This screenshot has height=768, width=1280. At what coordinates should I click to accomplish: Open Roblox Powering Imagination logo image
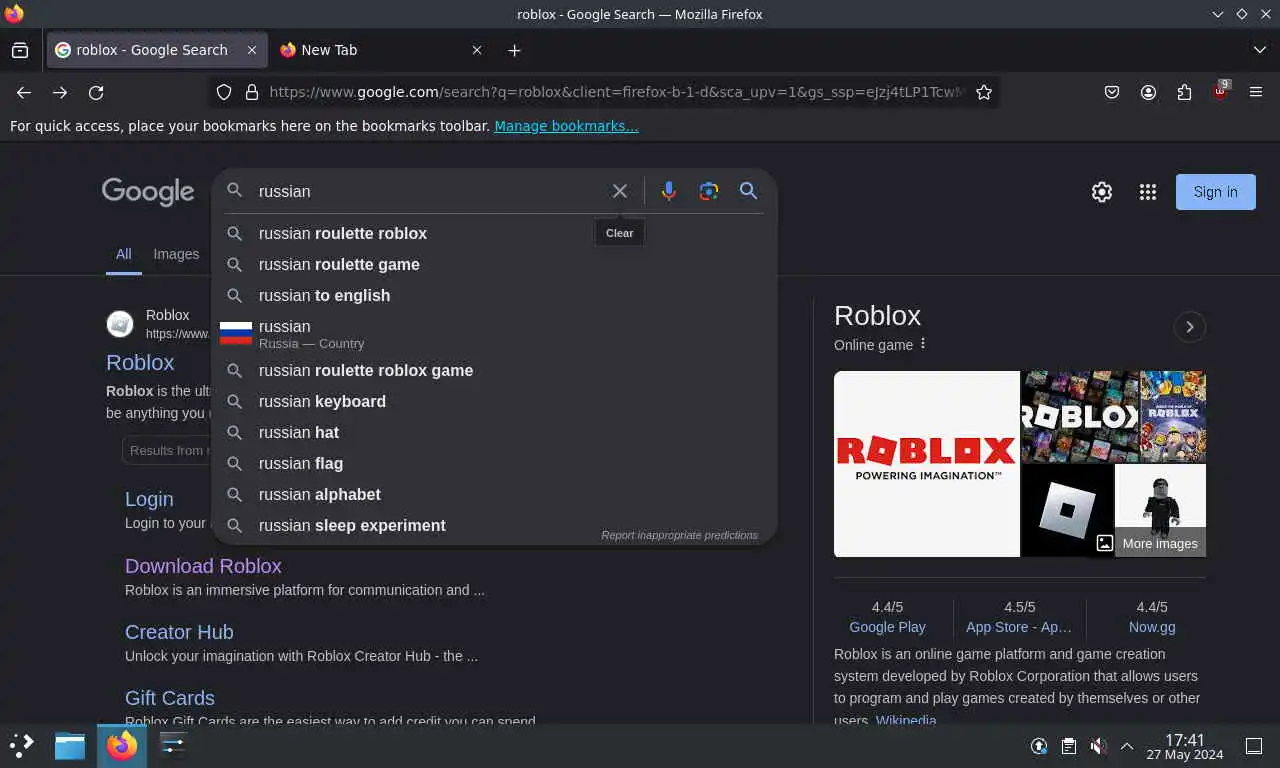point(927,464)
